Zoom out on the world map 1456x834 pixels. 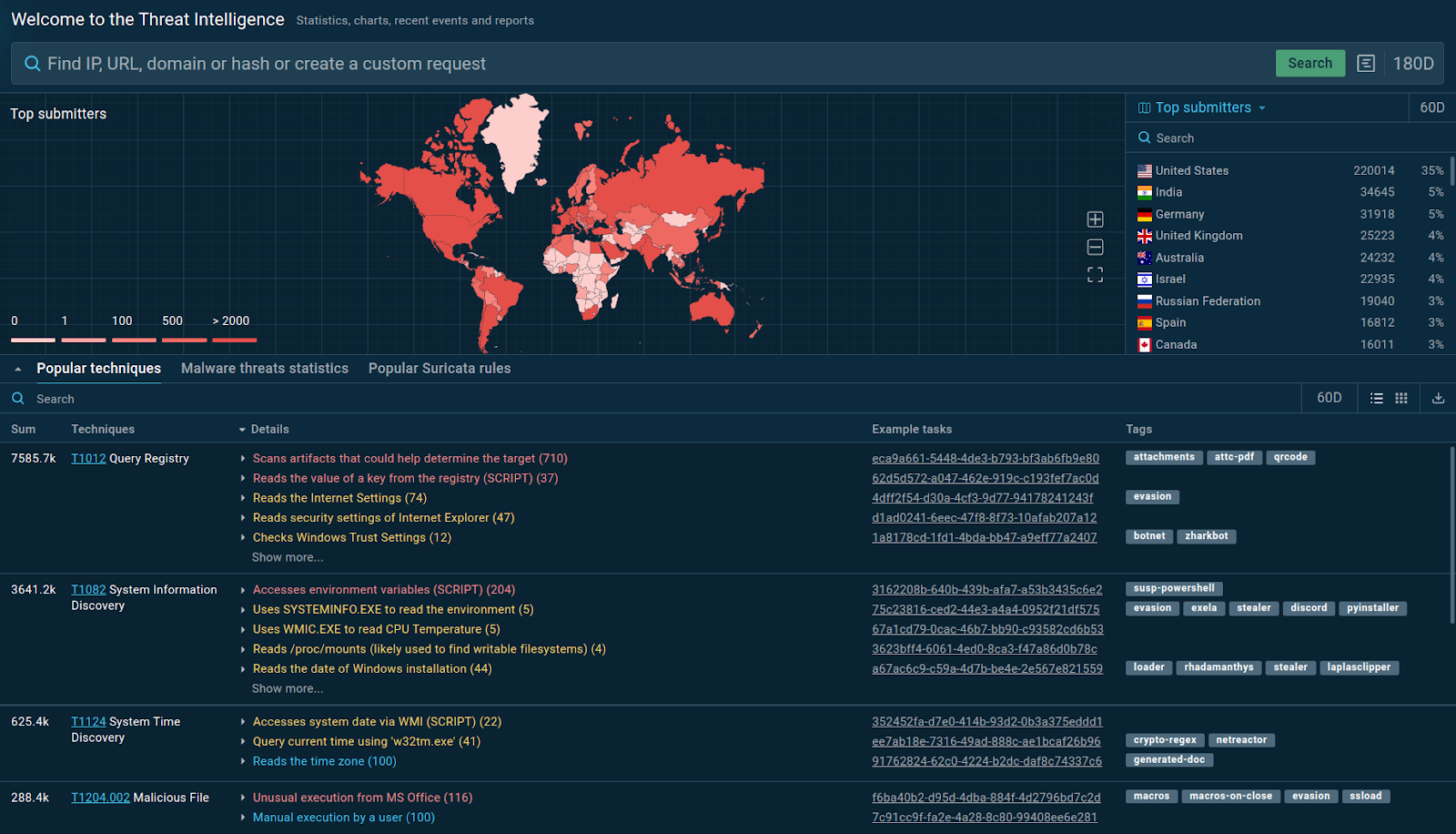(1095, 248)
